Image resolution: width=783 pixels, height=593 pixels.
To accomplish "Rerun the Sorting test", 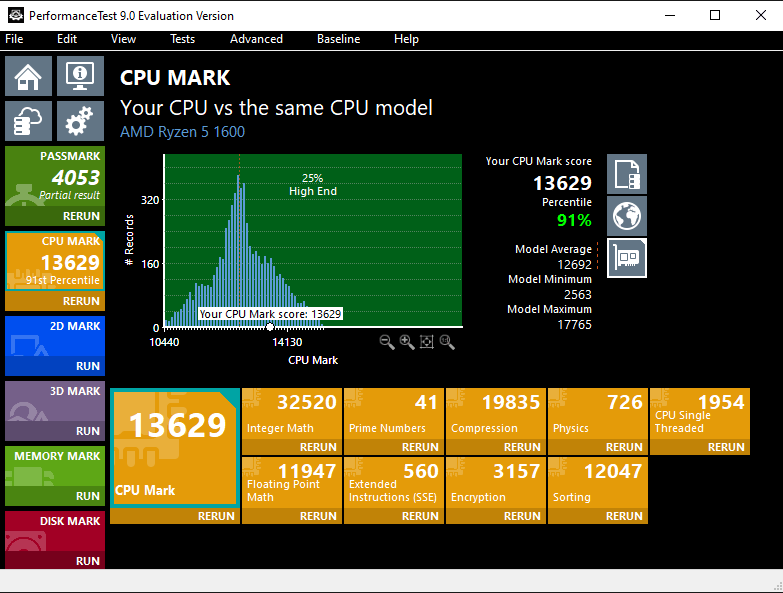I will click(x=598, y=516).
